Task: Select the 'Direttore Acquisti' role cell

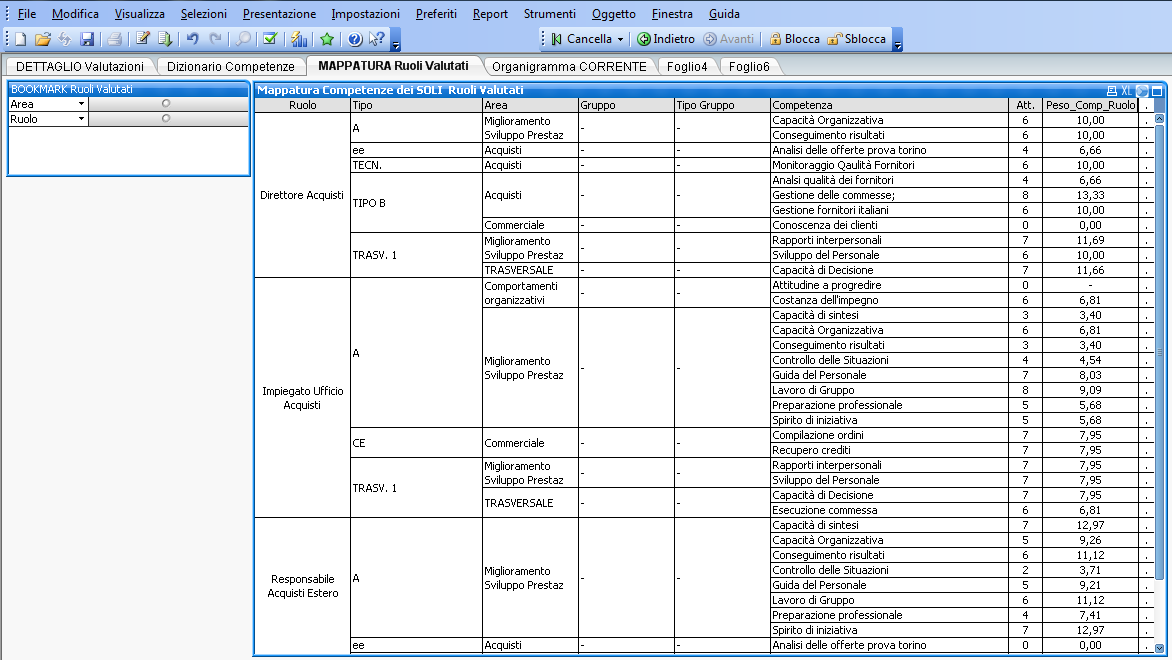Action: coord(303,195)
